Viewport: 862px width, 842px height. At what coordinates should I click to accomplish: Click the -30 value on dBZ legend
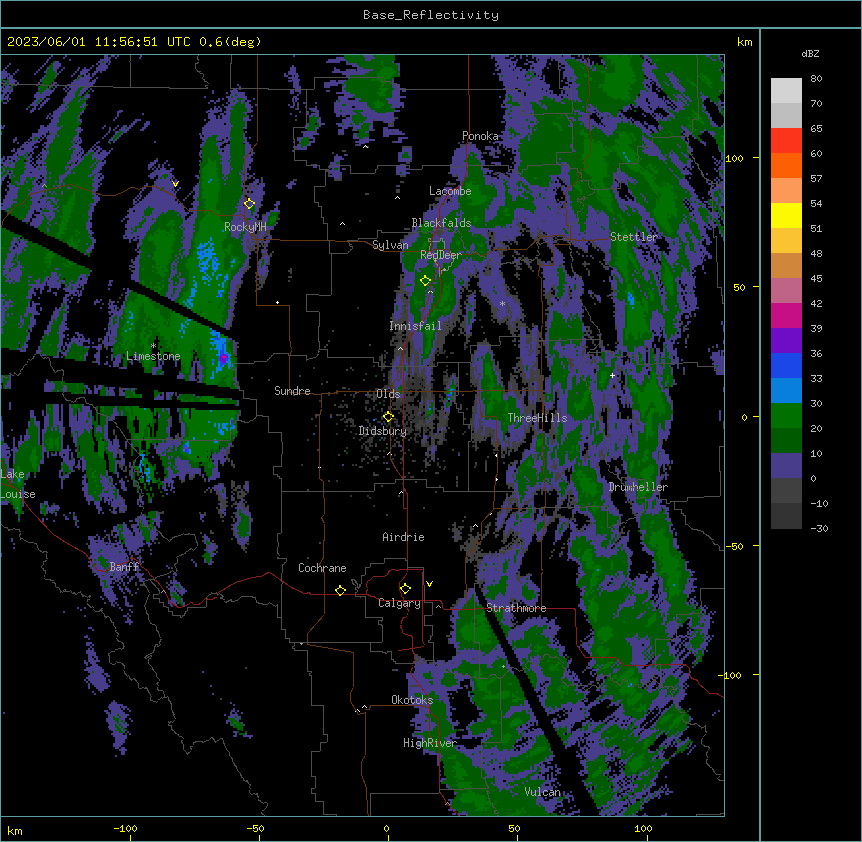(x=819, y=529)
